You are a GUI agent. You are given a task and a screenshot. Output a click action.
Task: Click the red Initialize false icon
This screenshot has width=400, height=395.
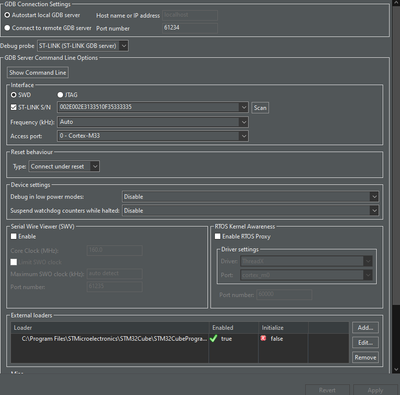pyautogui.click(x=263, y=338)
